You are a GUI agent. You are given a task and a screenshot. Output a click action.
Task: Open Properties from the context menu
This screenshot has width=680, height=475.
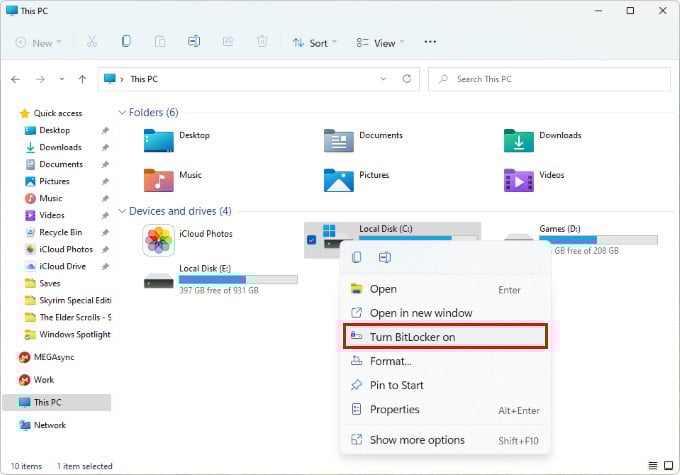click(x=445, y=409)
